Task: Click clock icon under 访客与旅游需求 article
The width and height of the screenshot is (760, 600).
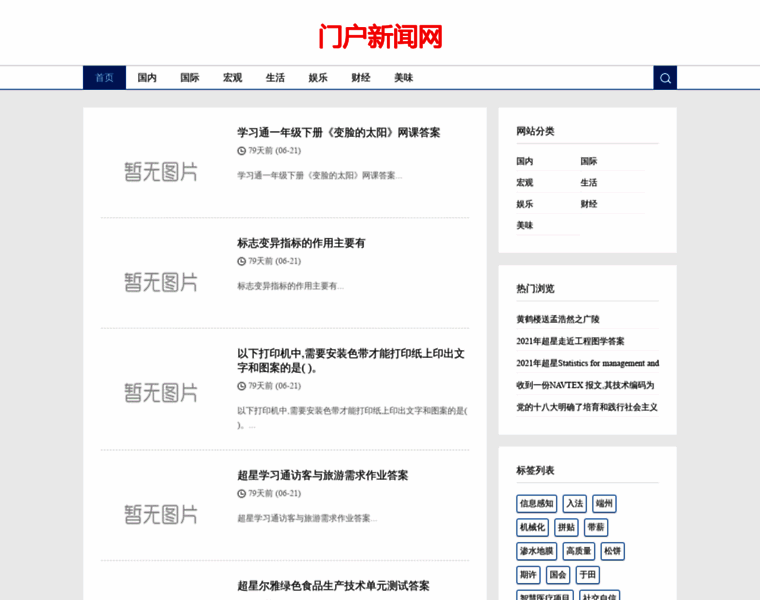Action: pos(241,493)
